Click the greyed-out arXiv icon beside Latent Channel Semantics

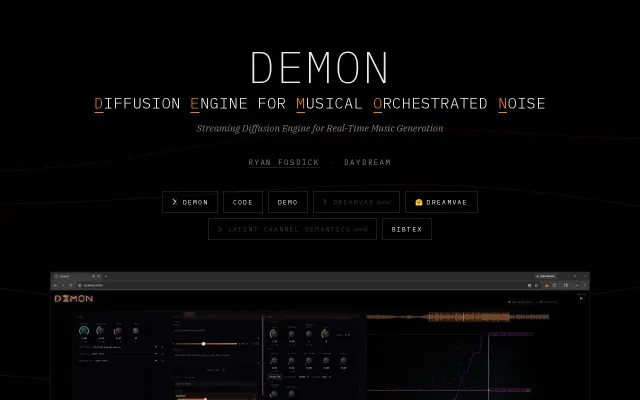[x=220, y=229]
